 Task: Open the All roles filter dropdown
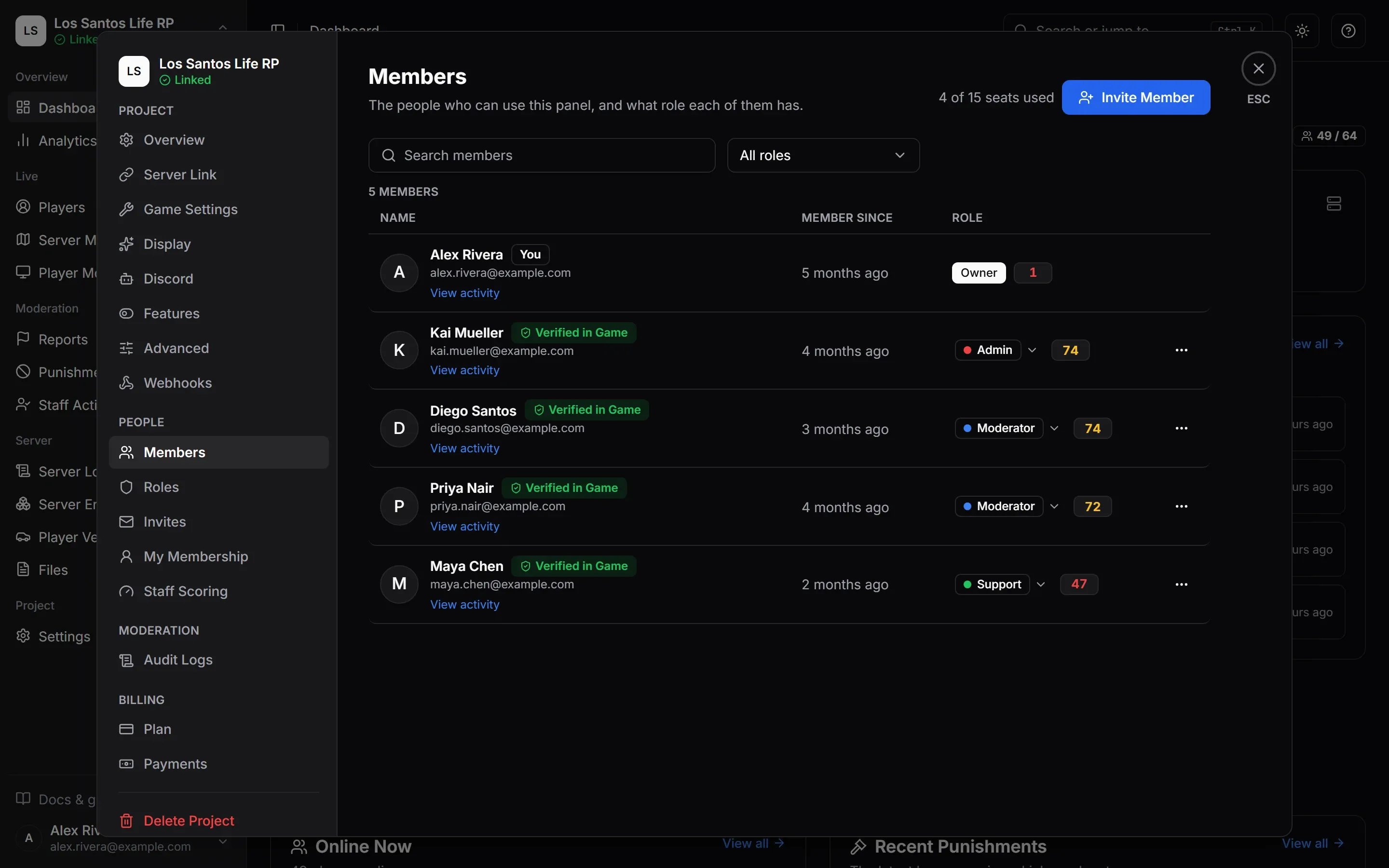click(823, 156)
